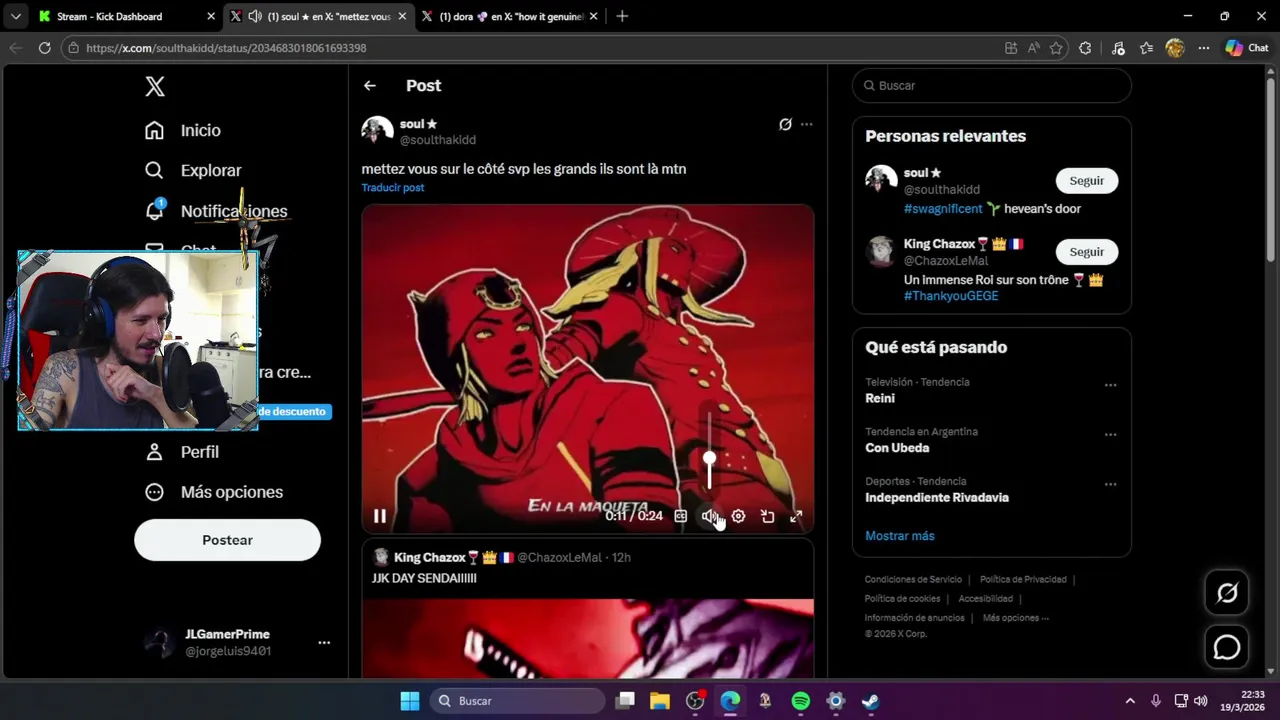Open Accesibilidad footer link
Viewport: 1280px width, 720px height.
coord(985,598)
